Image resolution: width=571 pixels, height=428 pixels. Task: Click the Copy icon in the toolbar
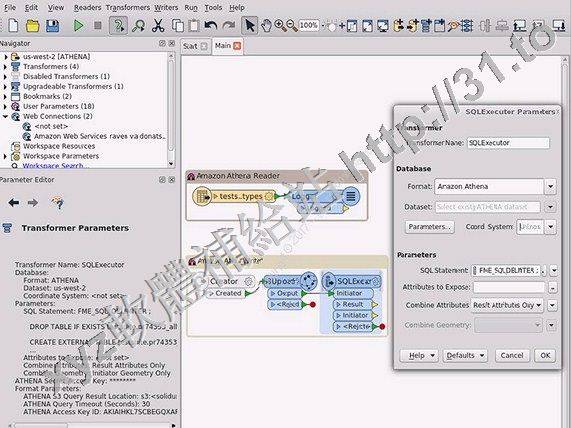tap(177, 26)
